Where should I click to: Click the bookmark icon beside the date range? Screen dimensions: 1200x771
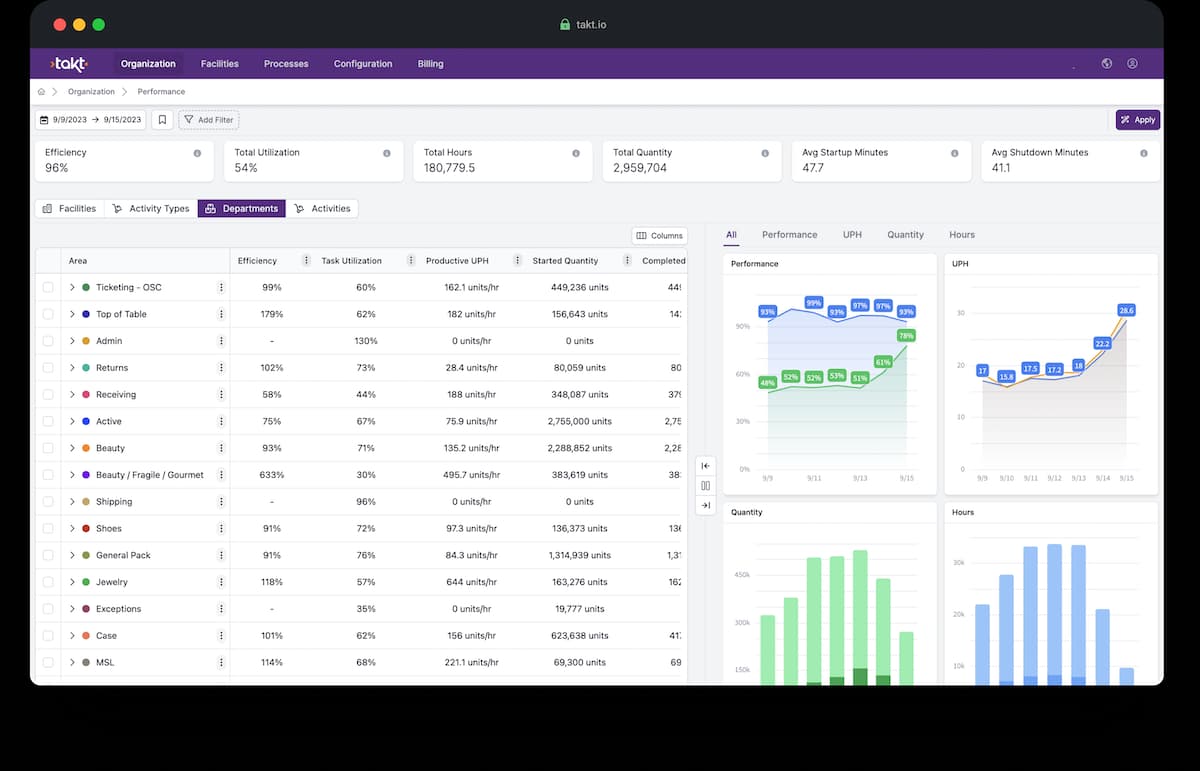[x=163, y=120]
